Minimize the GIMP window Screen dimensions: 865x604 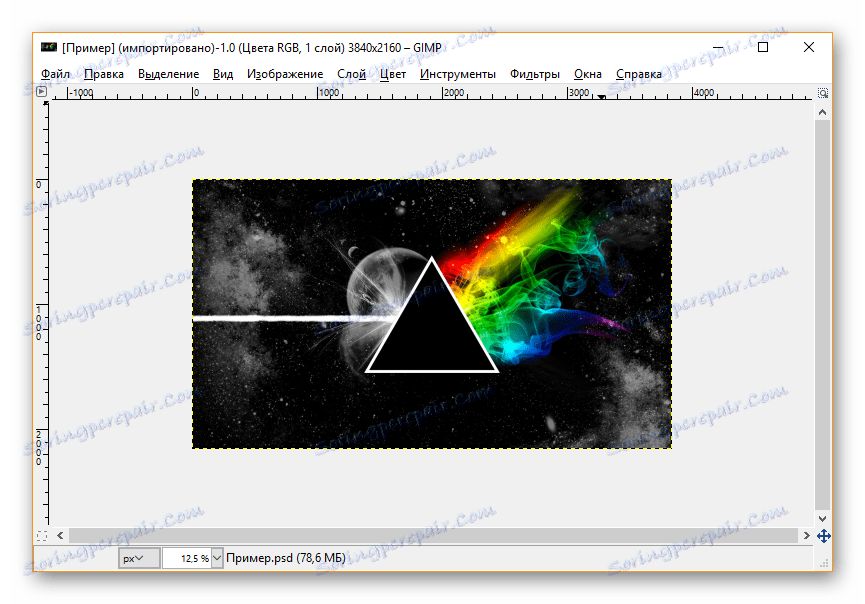pyautogui.click(x=718, y=48)
